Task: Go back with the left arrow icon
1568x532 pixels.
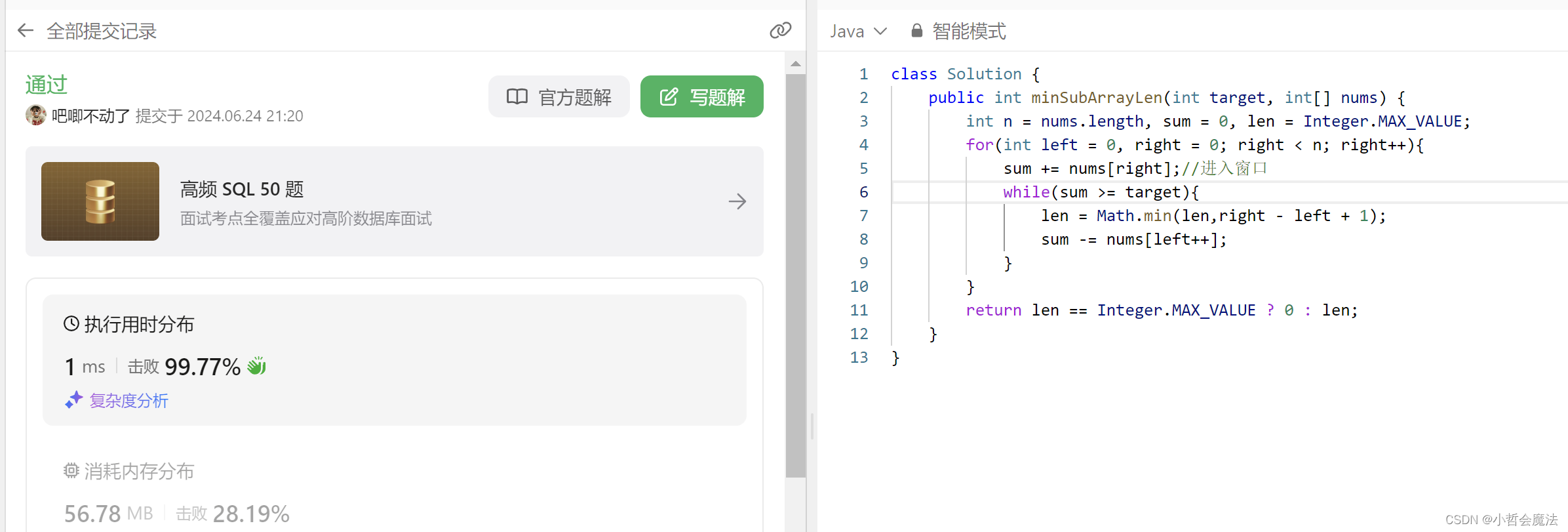Action: [x=26, y=30]
